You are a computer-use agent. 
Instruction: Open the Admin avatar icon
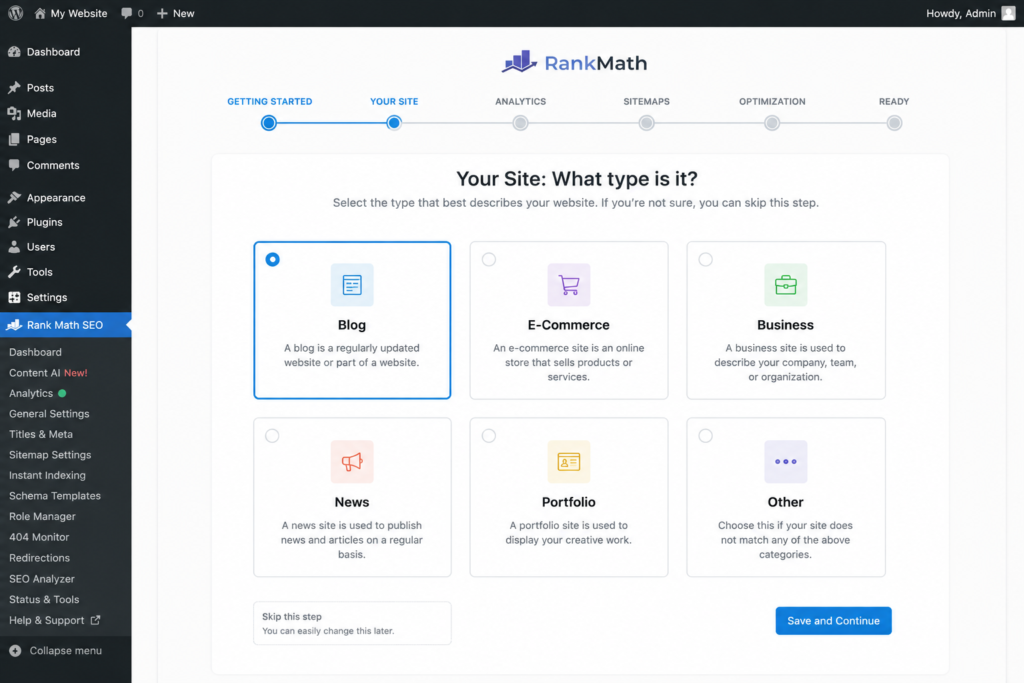tap(1008, 13)
